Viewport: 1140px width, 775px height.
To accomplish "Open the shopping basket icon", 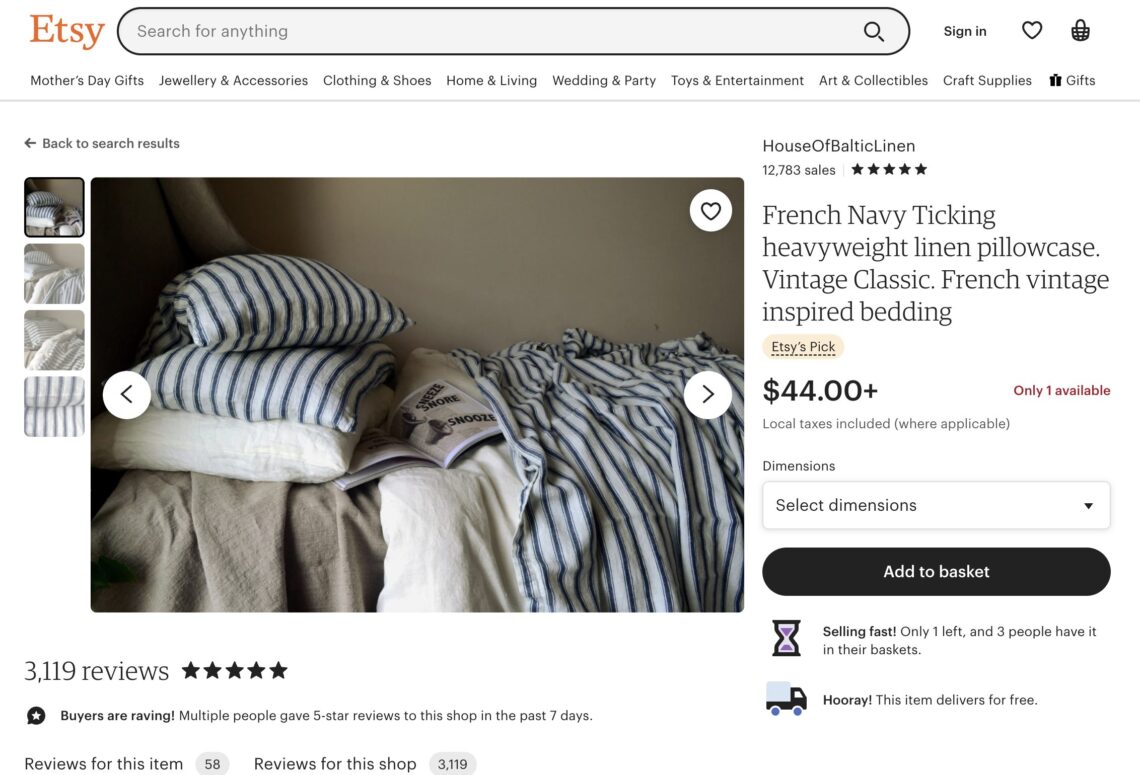I will [x=1080, y=30].
